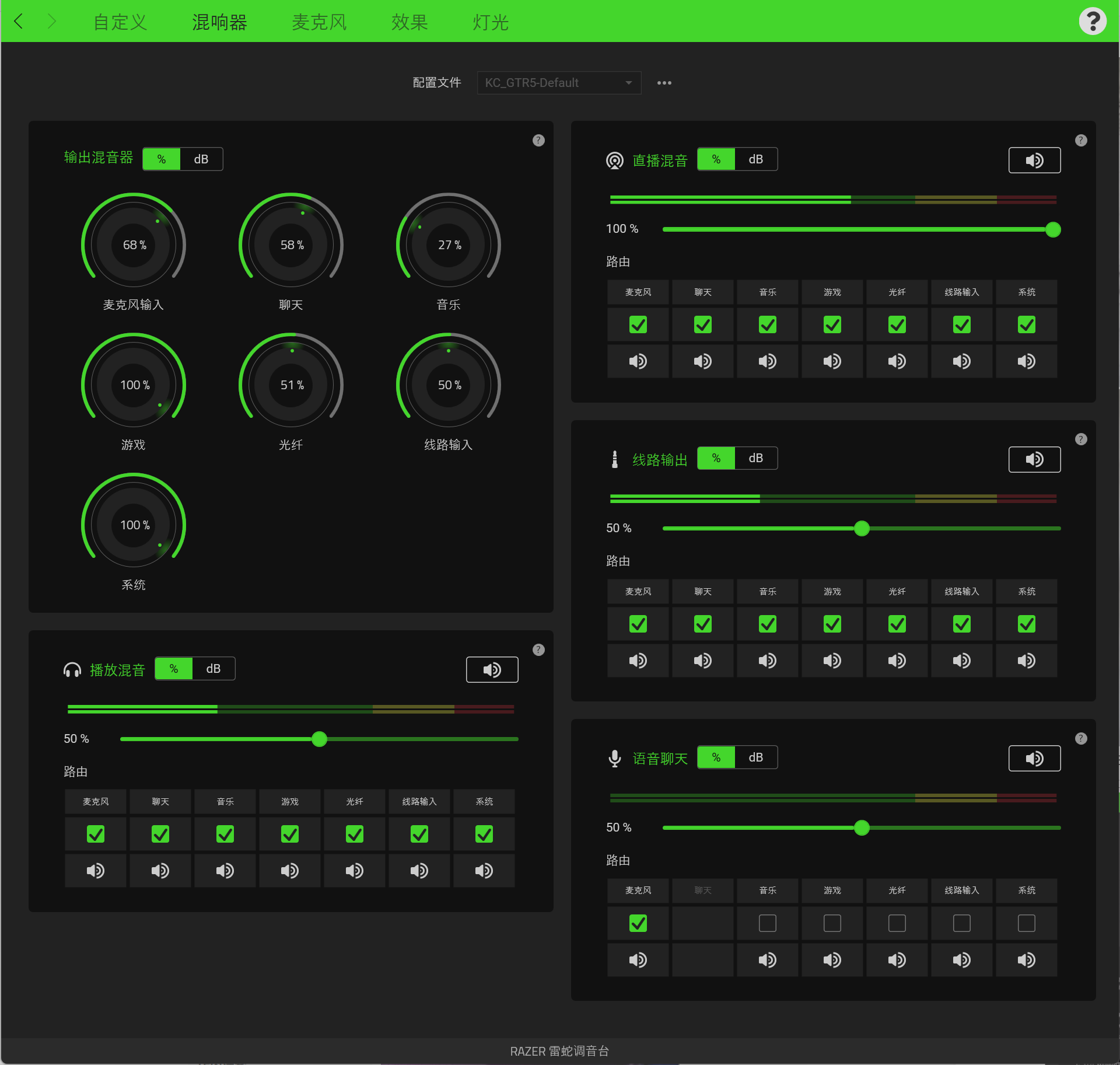The width and height of the screenshot is (1120, 1065).
Task: Uncheck 游戏 routing in 线路输出
Action: (832, 624)
